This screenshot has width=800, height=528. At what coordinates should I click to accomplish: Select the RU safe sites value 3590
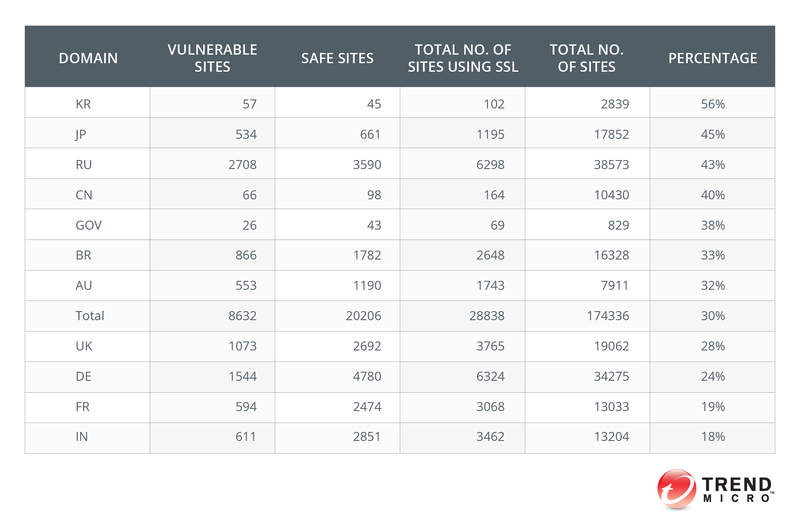pos(367,165)
